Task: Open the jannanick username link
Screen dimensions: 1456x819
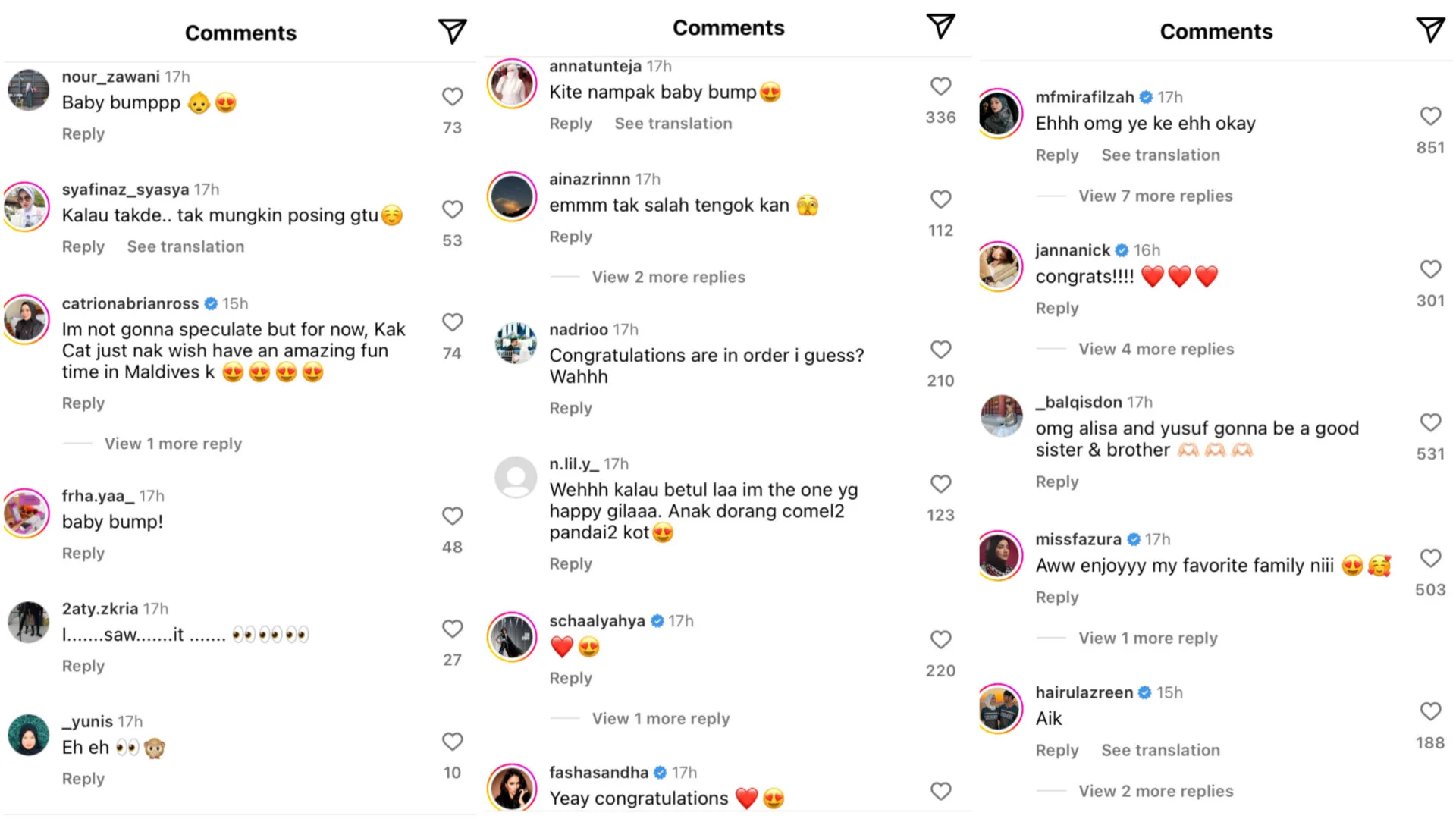Action: click(1072, 251)
